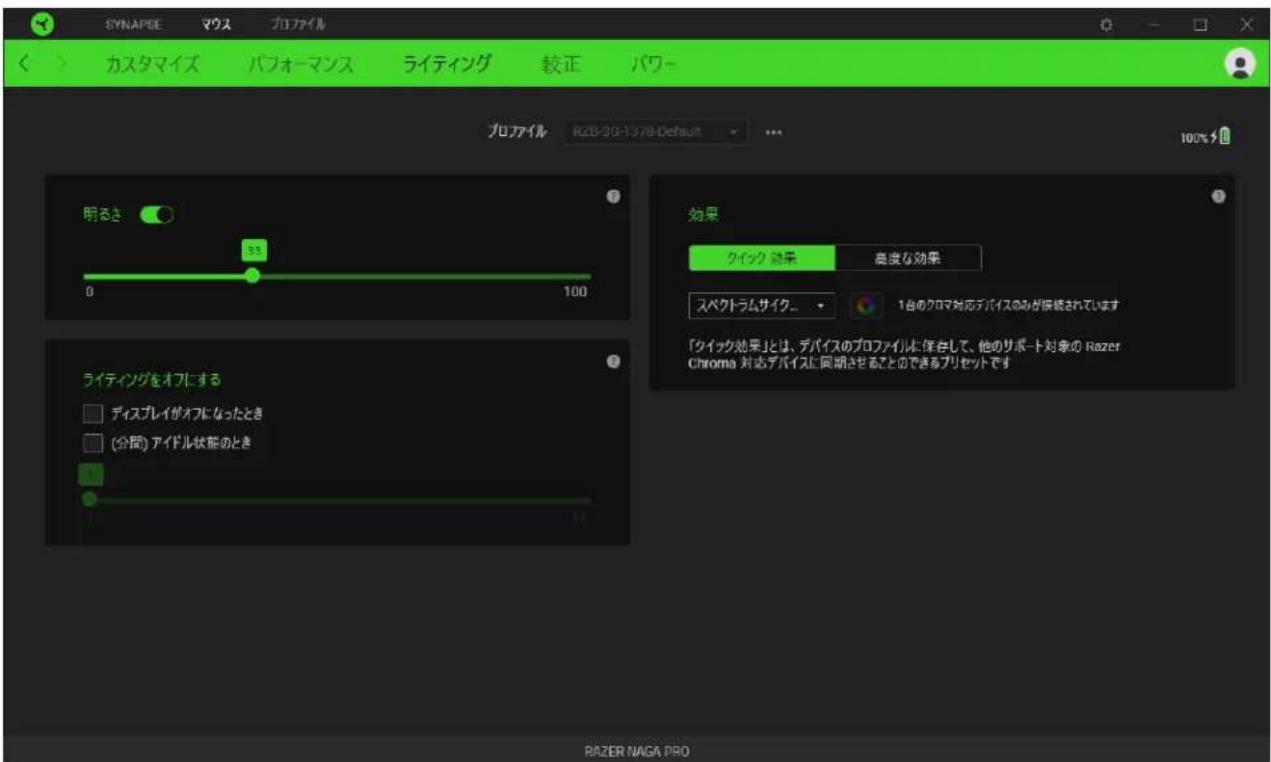
Task: Go forward with the right arrow
Action: pyautogui.click(x=60, y=65)
